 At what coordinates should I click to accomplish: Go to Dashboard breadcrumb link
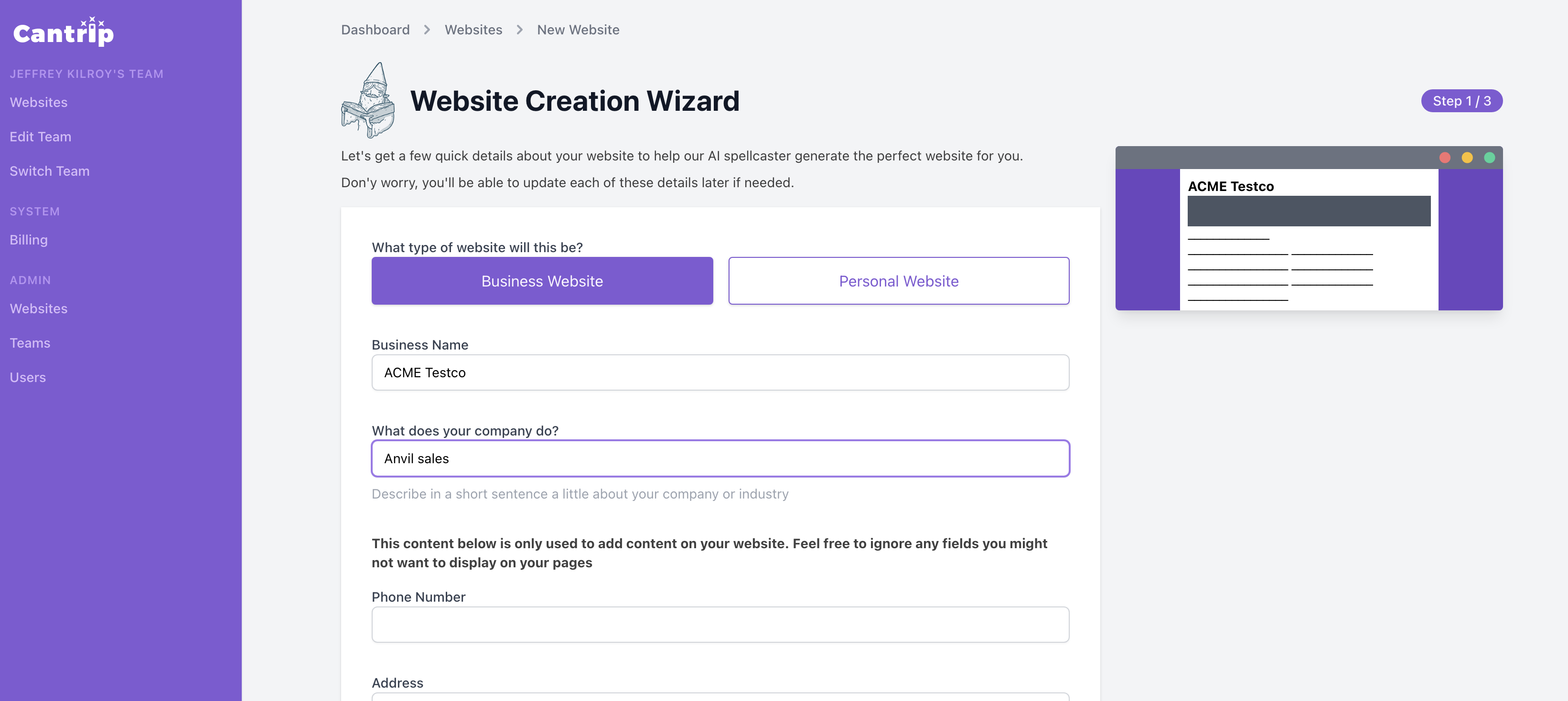(x=375, y=30)
